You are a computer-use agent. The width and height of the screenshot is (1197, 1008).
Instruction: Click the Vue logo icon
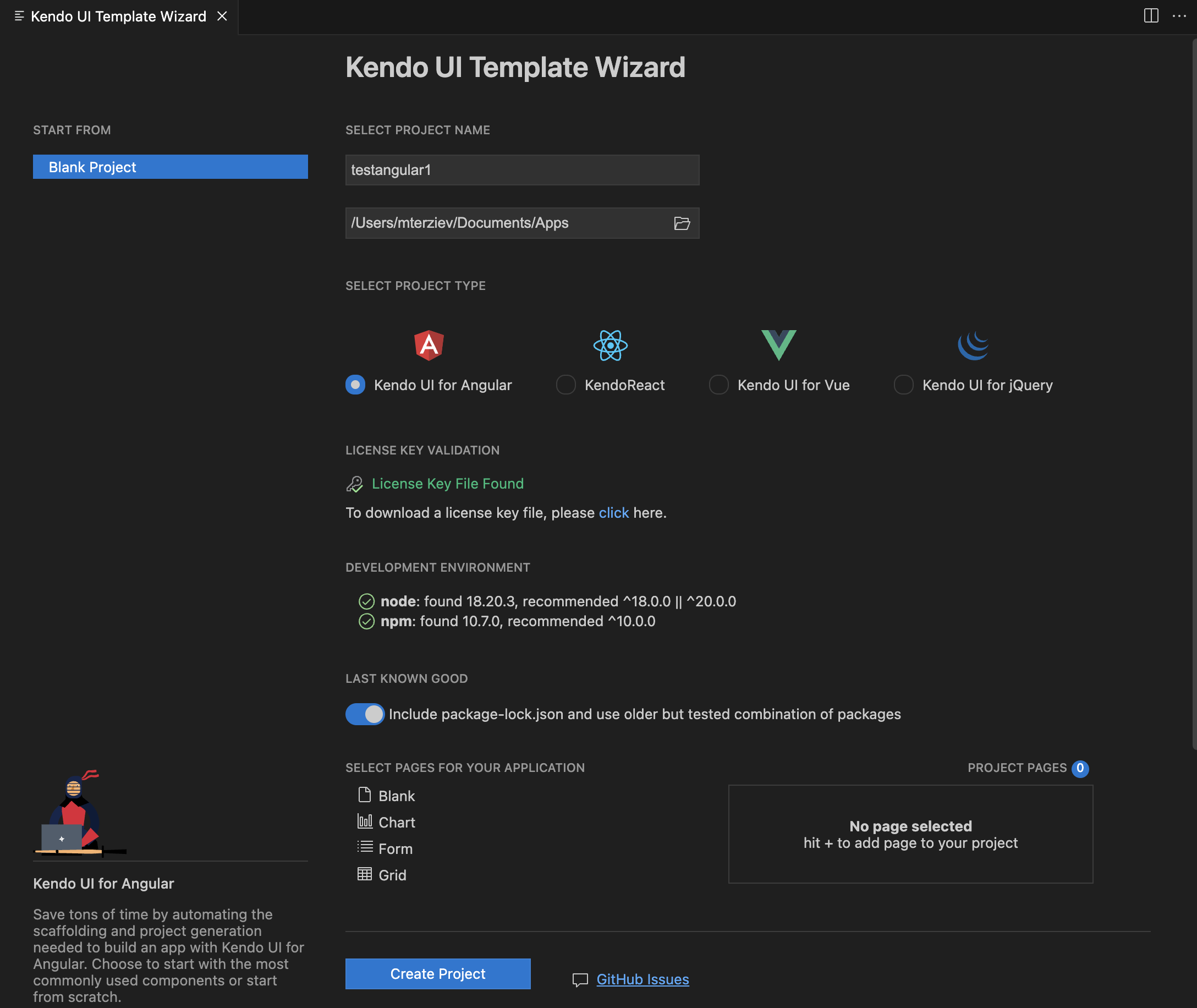778,345
